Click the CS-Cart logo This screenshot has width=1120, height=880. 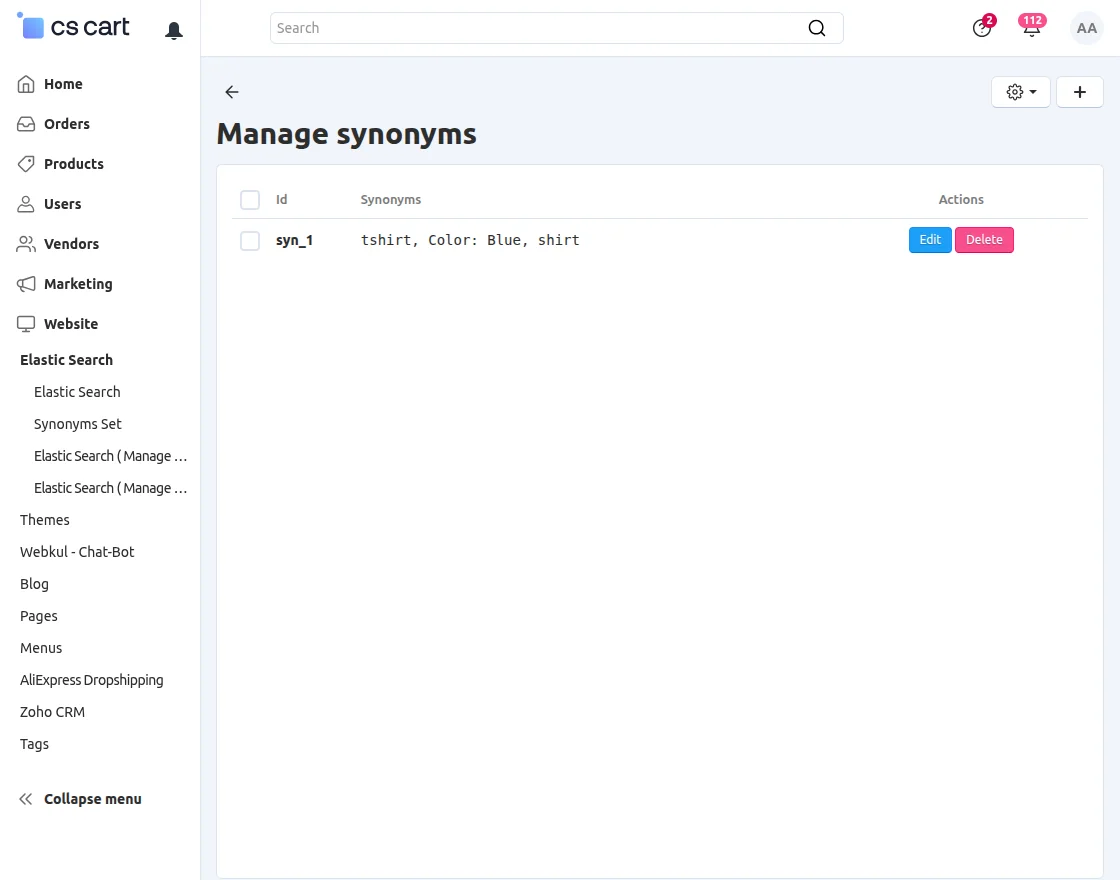[73, 26]
